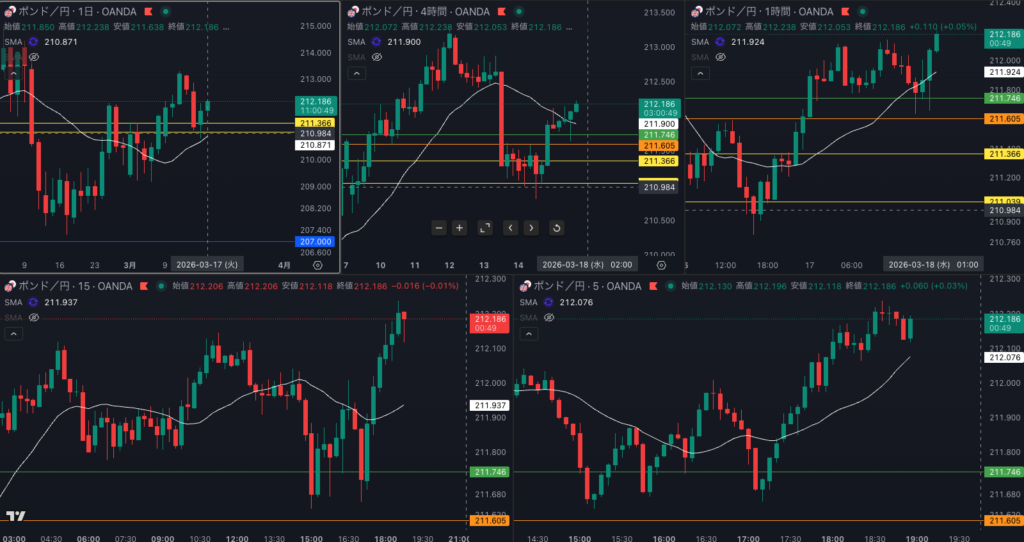The width and height of the screenshot is (1024, 542).
Task: Show the hidden SMA on 4-hour chart
Action: pyautogui.click(x=377, y=58)
